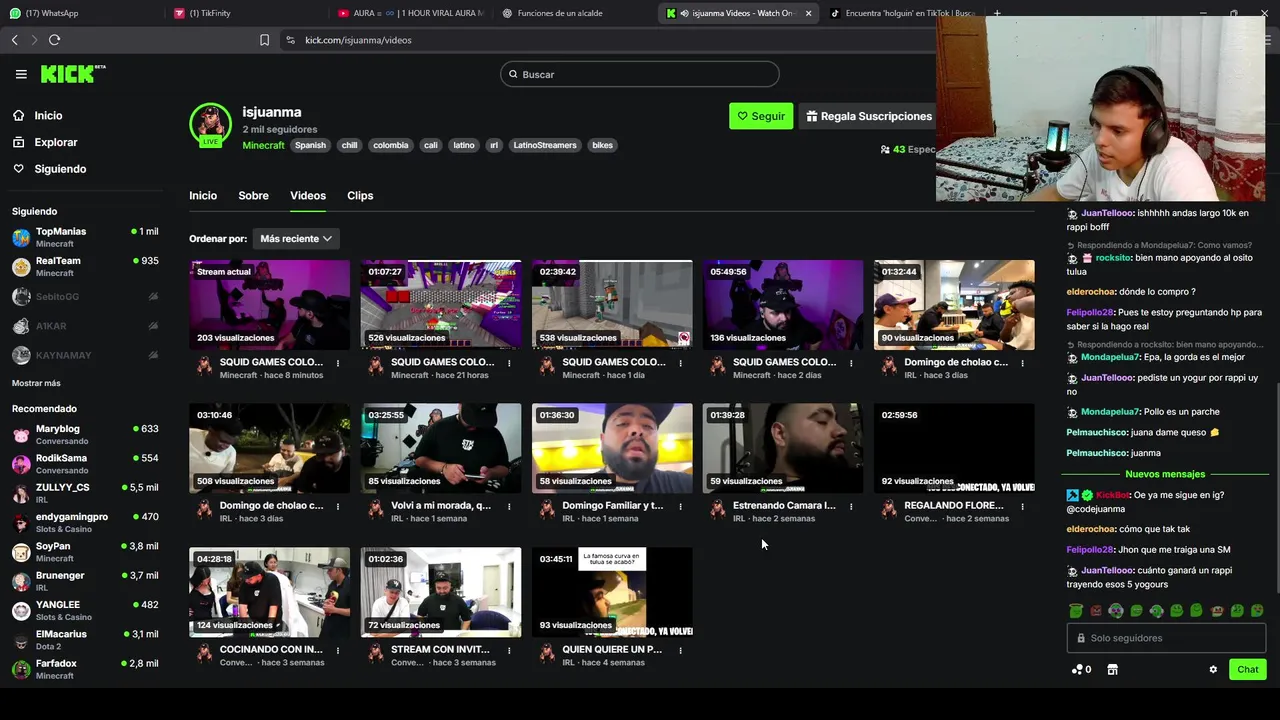Open options for Estrenando Camara video
Viewport: 1280px width, 720px height.
click(851, 507)
